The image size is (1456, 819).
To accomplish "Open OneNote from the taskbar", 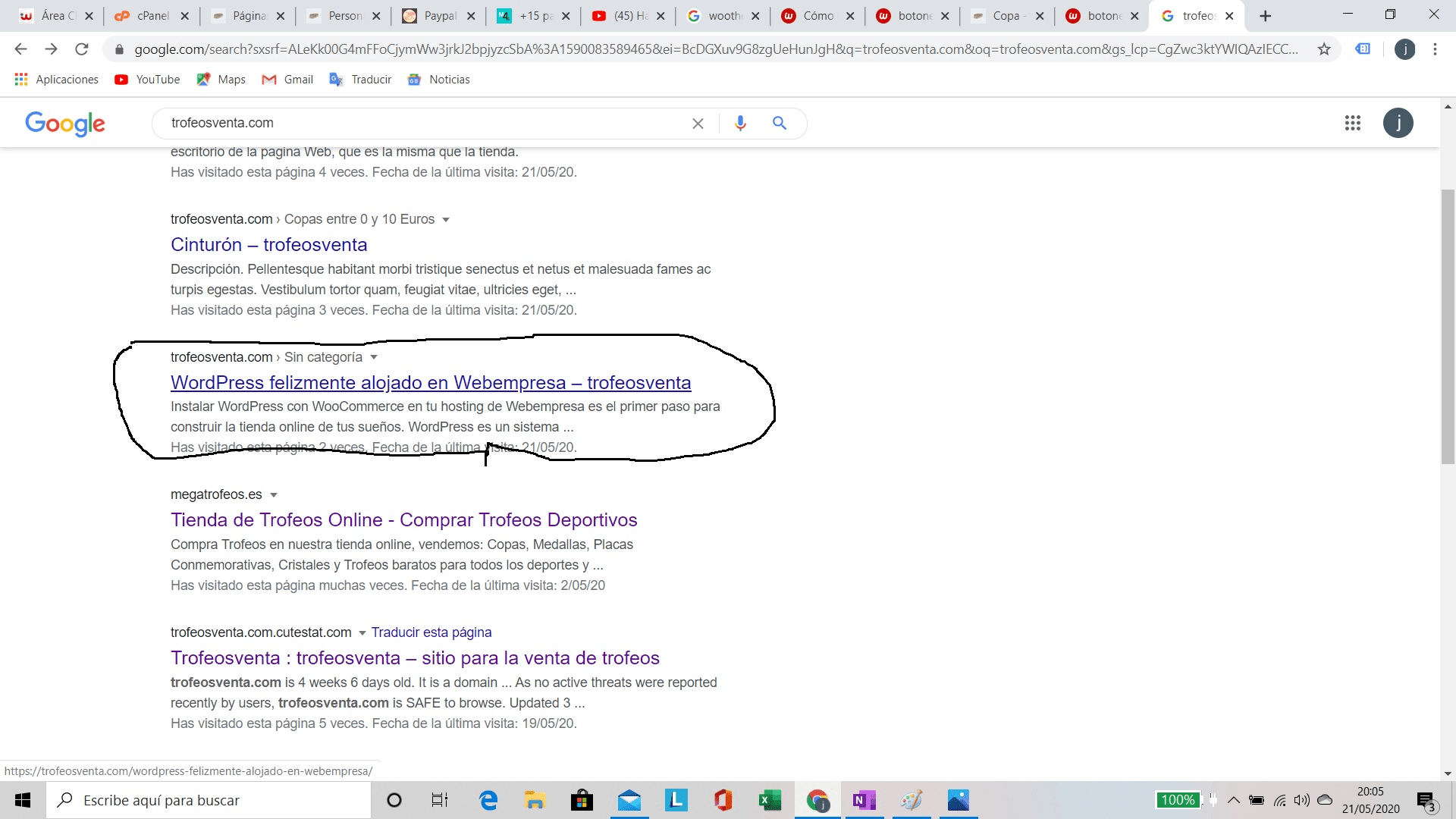I will [864, 800].
